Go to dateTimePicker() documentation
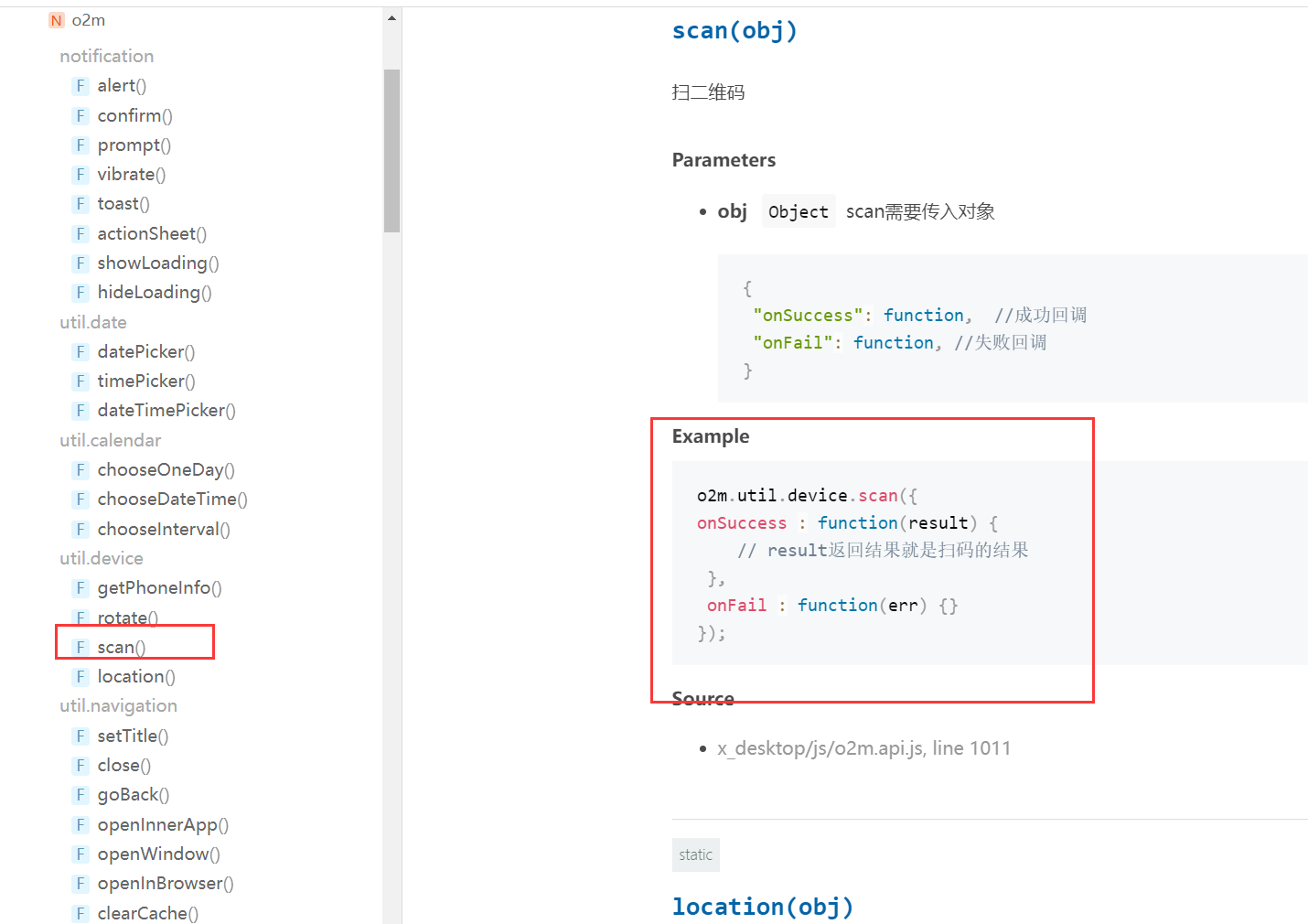 coord(166,411)
